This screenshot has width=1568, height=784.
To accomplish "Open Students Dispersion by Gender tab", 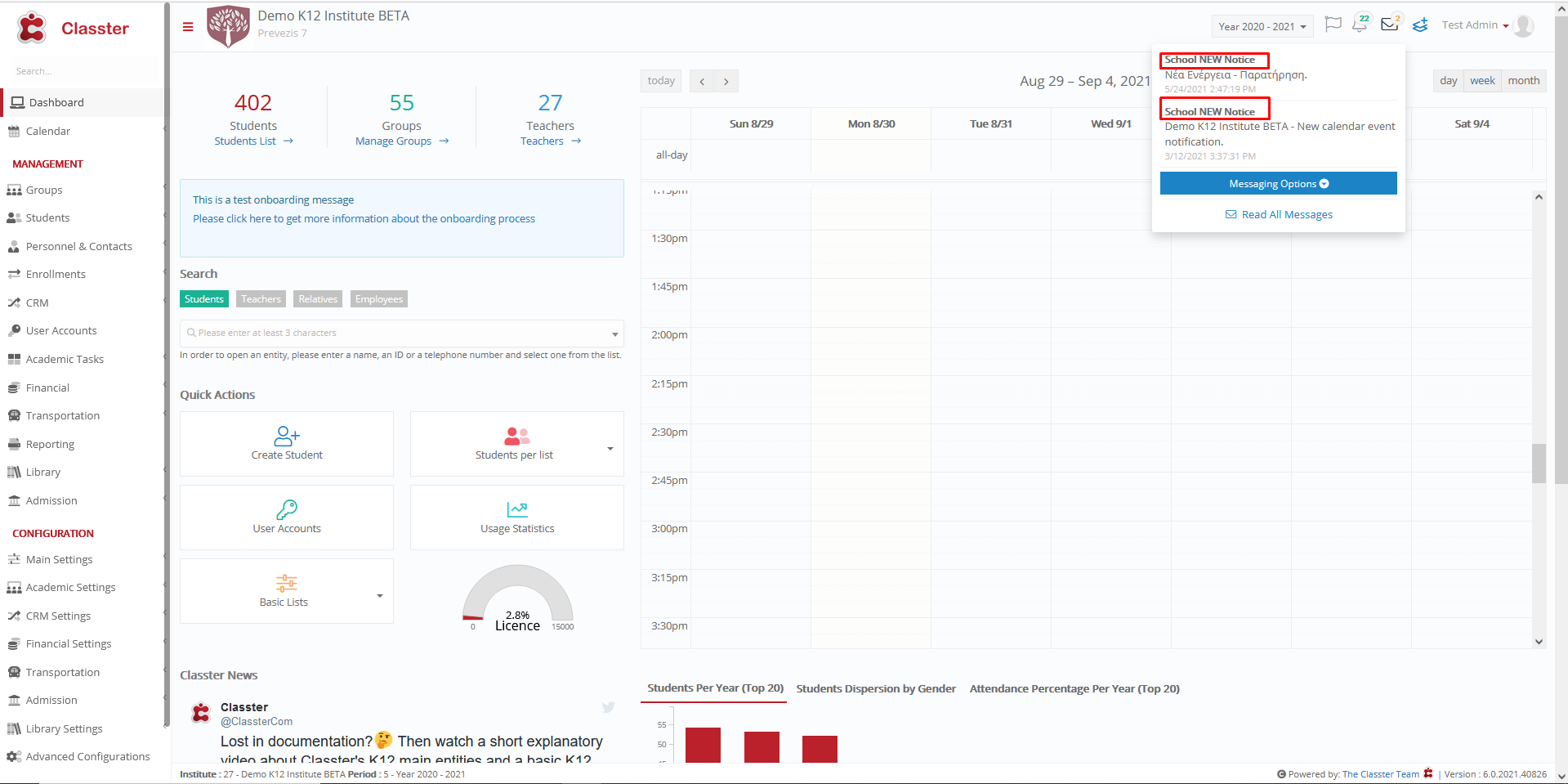I will [876, 688].
